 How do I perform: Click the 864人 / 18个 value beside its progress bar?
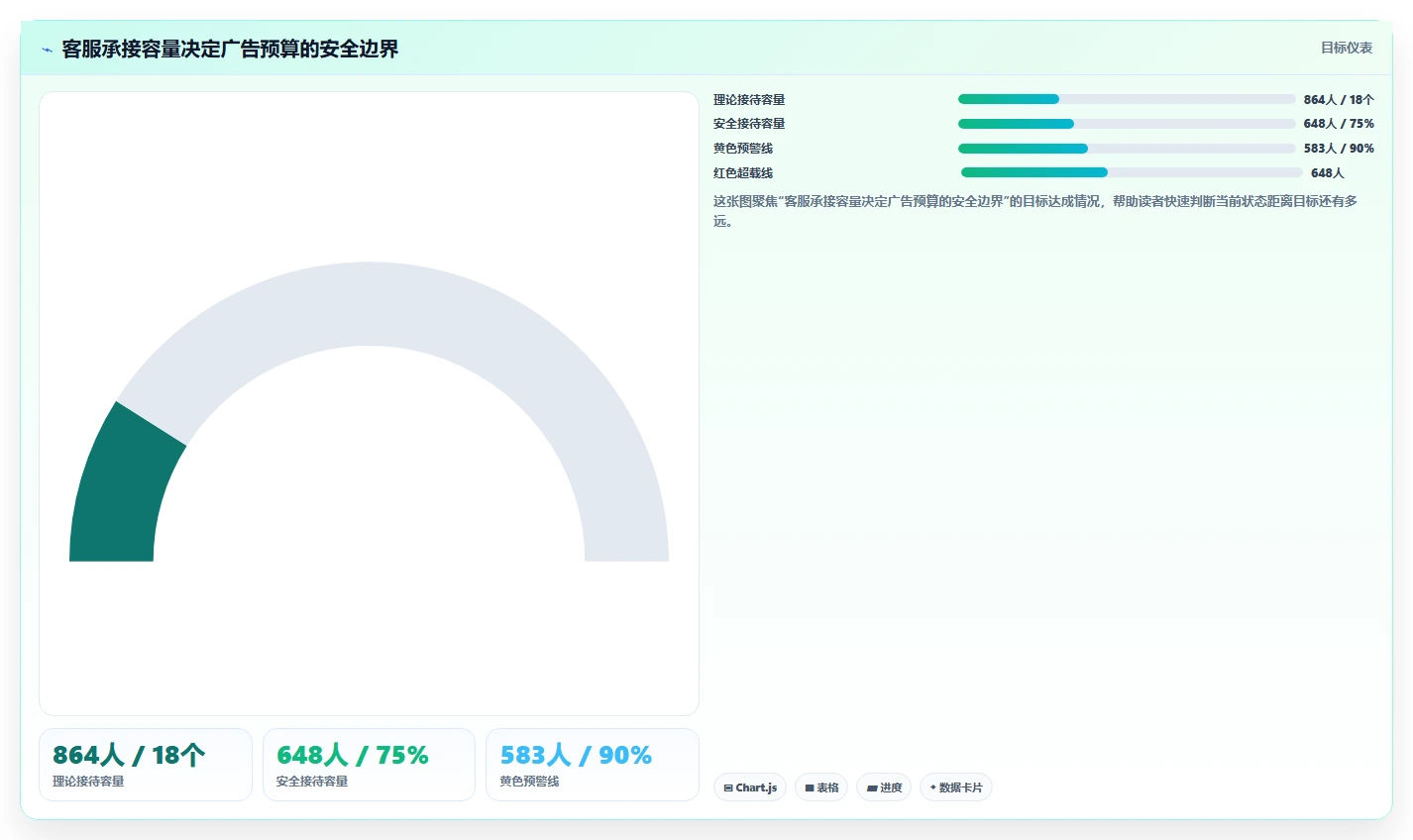pyautogui.click(x=1339, y=99)
